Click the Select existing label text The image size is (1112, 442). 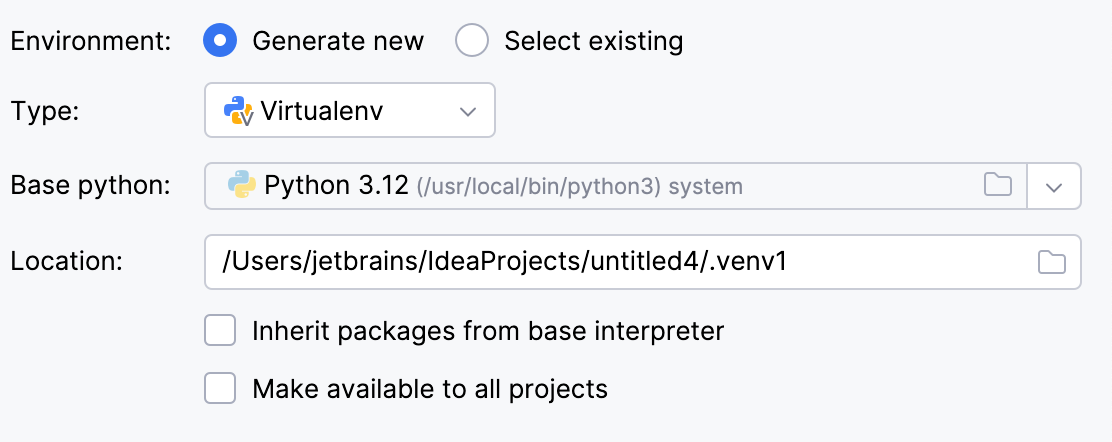pyautogui.click(x=594, y=40)
